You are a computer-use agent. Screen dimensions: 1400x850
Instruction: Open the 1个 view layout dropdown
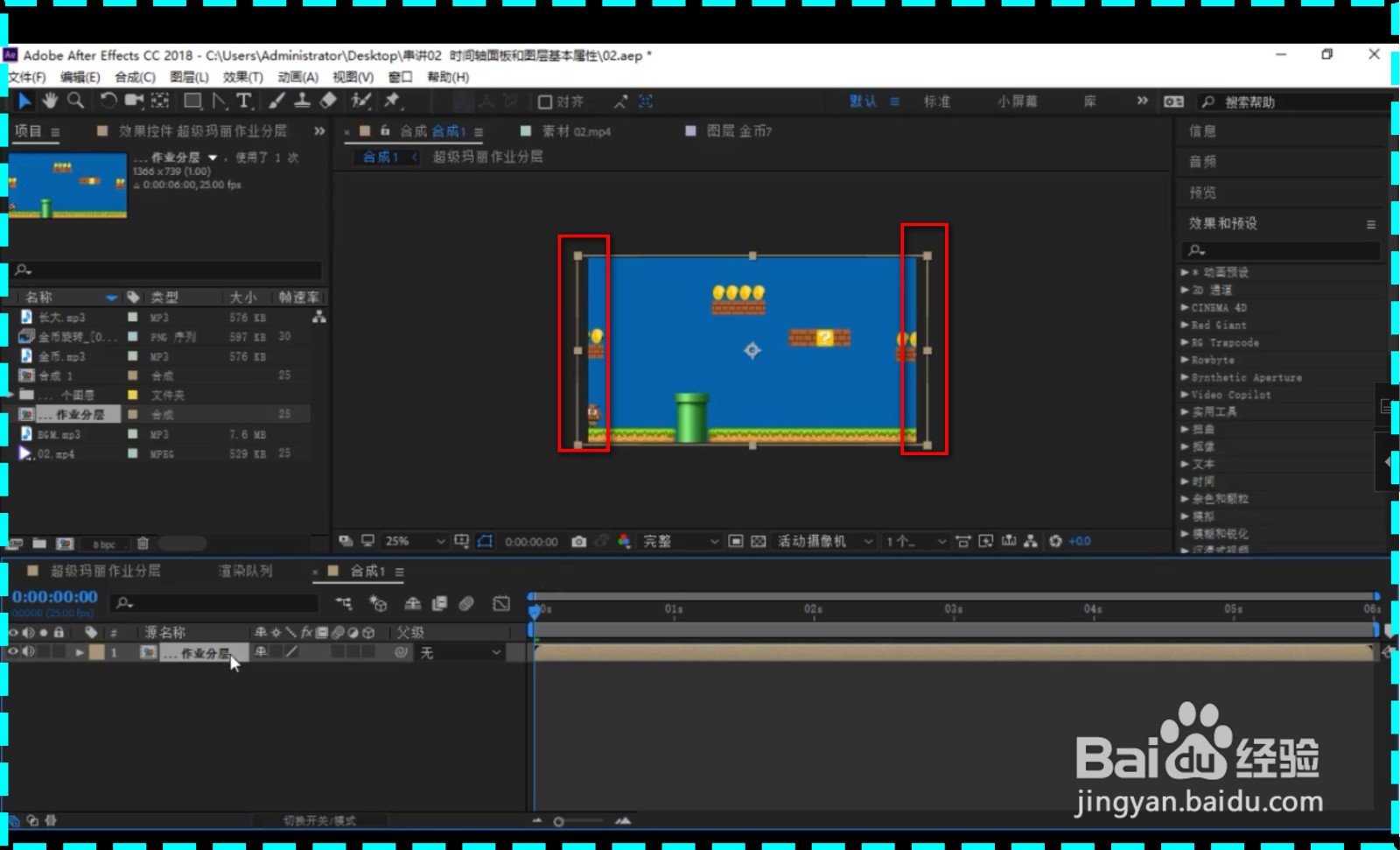point(915,542)
